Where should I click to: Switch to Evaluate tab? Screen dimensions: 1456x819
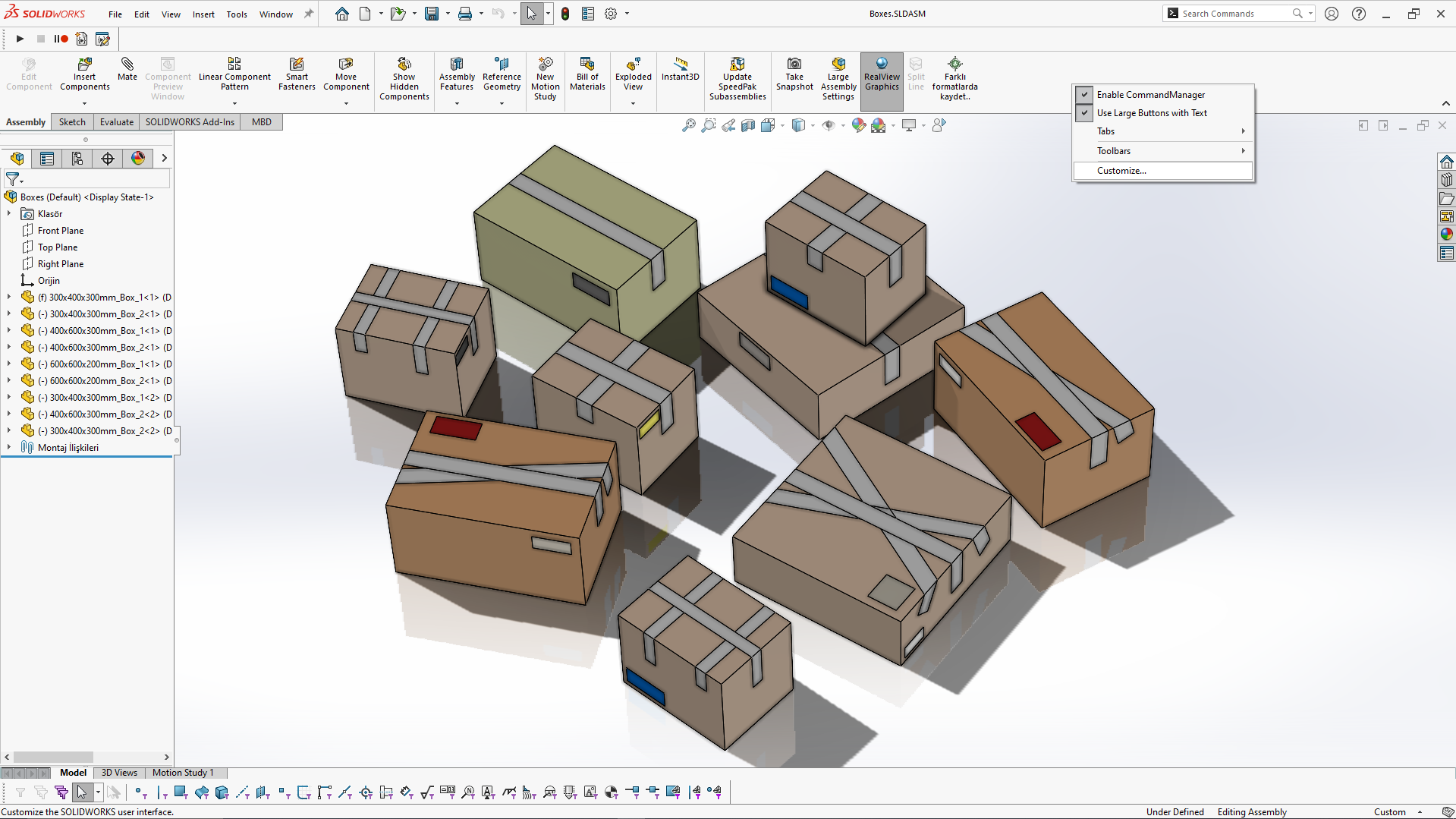(117, 122)
